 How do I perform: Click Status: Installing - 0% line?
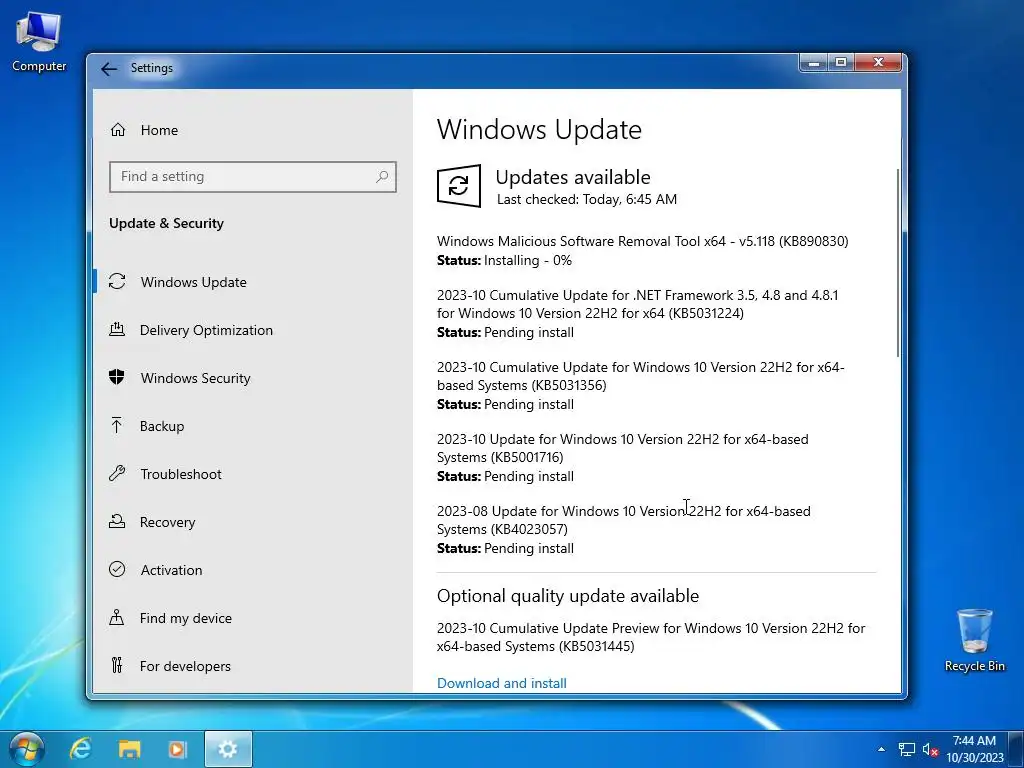(x=504, y=261)
